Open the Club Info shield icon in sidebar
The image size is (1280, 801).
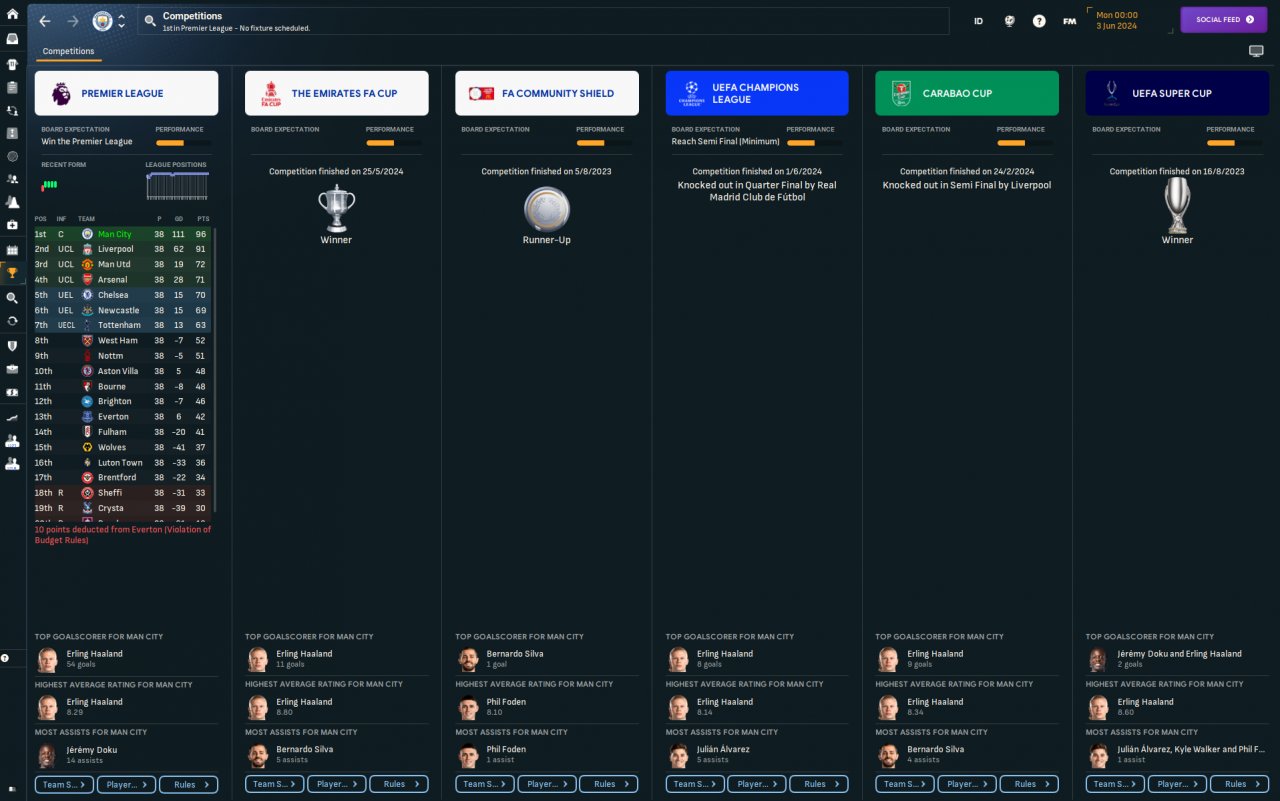click(x=12, y=345)
